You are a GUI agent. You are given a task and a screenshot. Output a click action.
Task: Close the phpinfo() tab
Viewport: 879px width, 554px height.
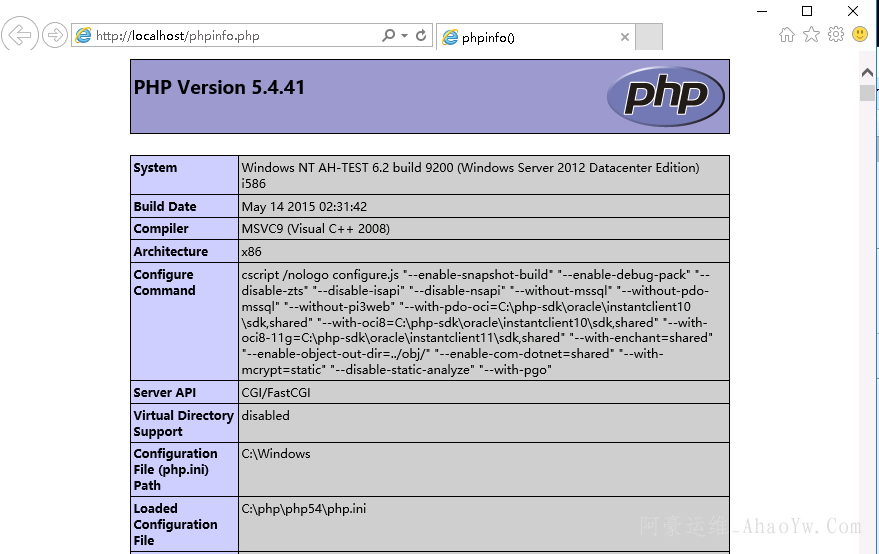click(625, 37)
